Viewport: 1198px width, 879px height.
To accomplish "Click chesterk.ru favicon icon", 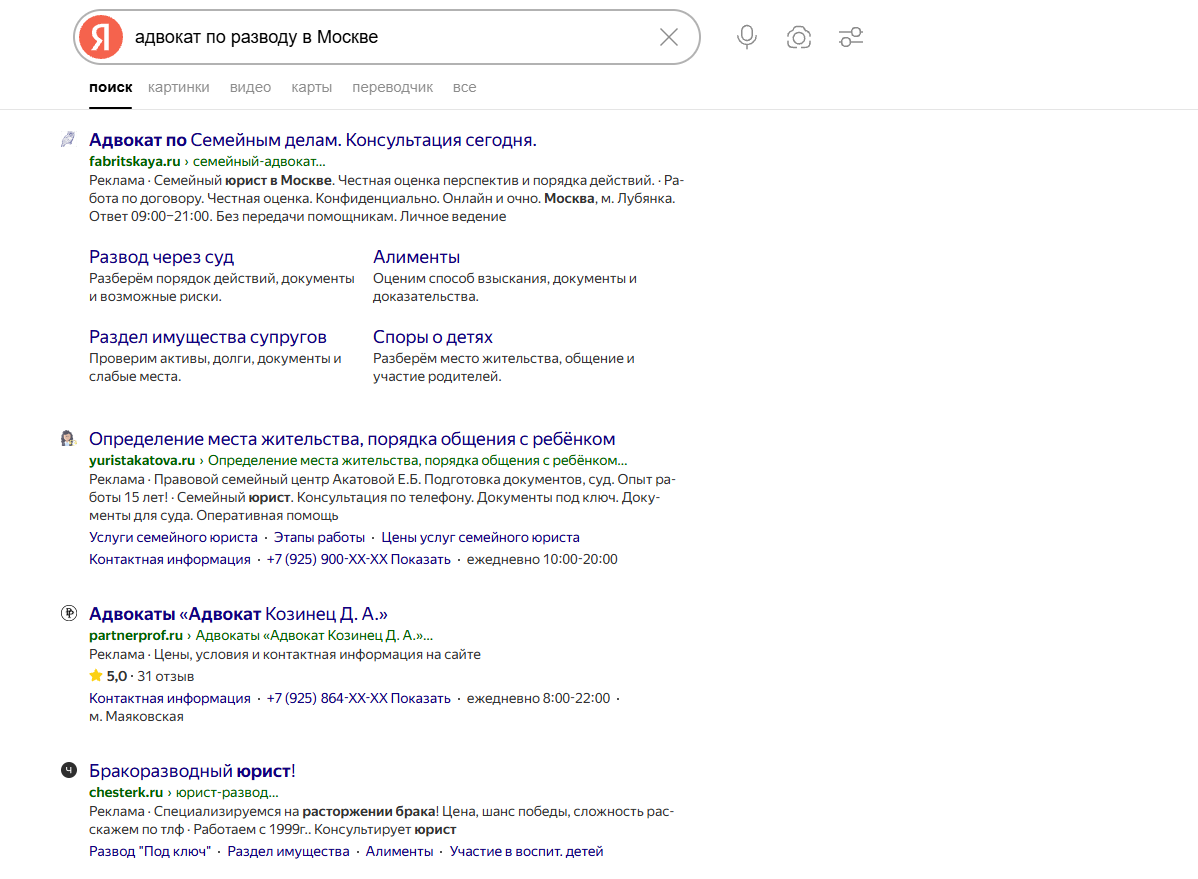I will 69,770.
